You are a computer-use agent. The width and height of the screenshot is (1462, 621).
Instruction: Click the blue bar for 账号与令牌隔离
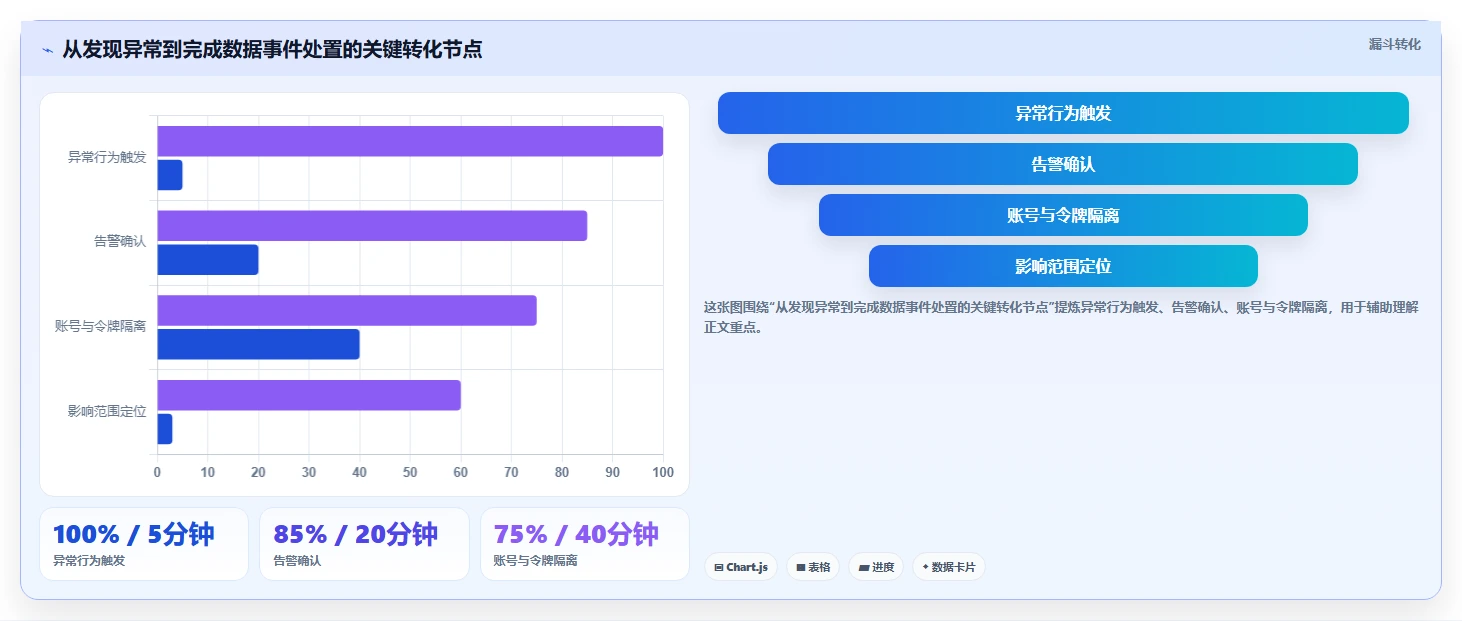pyautogui.click(x=258, y=344)
